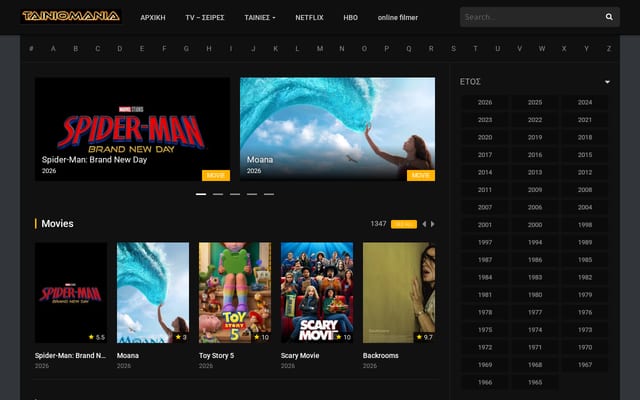Collapse the ΕΤΟΣ year panel arrow
The width and height of the screenshot is (640, 400).
point(607,82)
